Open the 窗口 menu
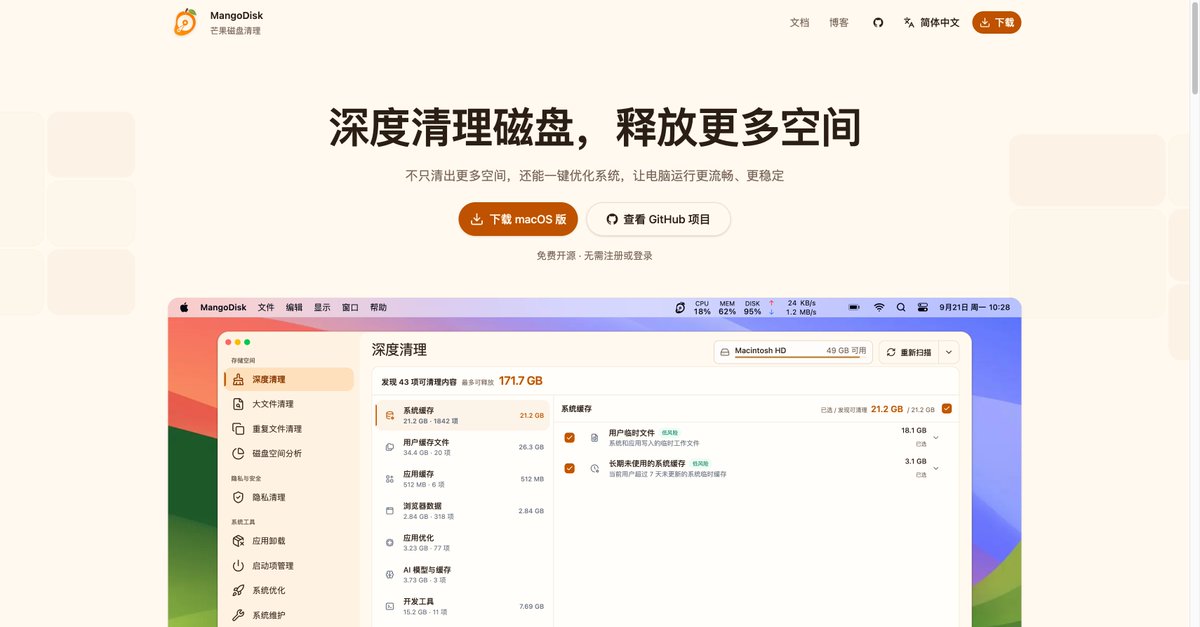Viewport: 1200px width, 627px height. 350,308
